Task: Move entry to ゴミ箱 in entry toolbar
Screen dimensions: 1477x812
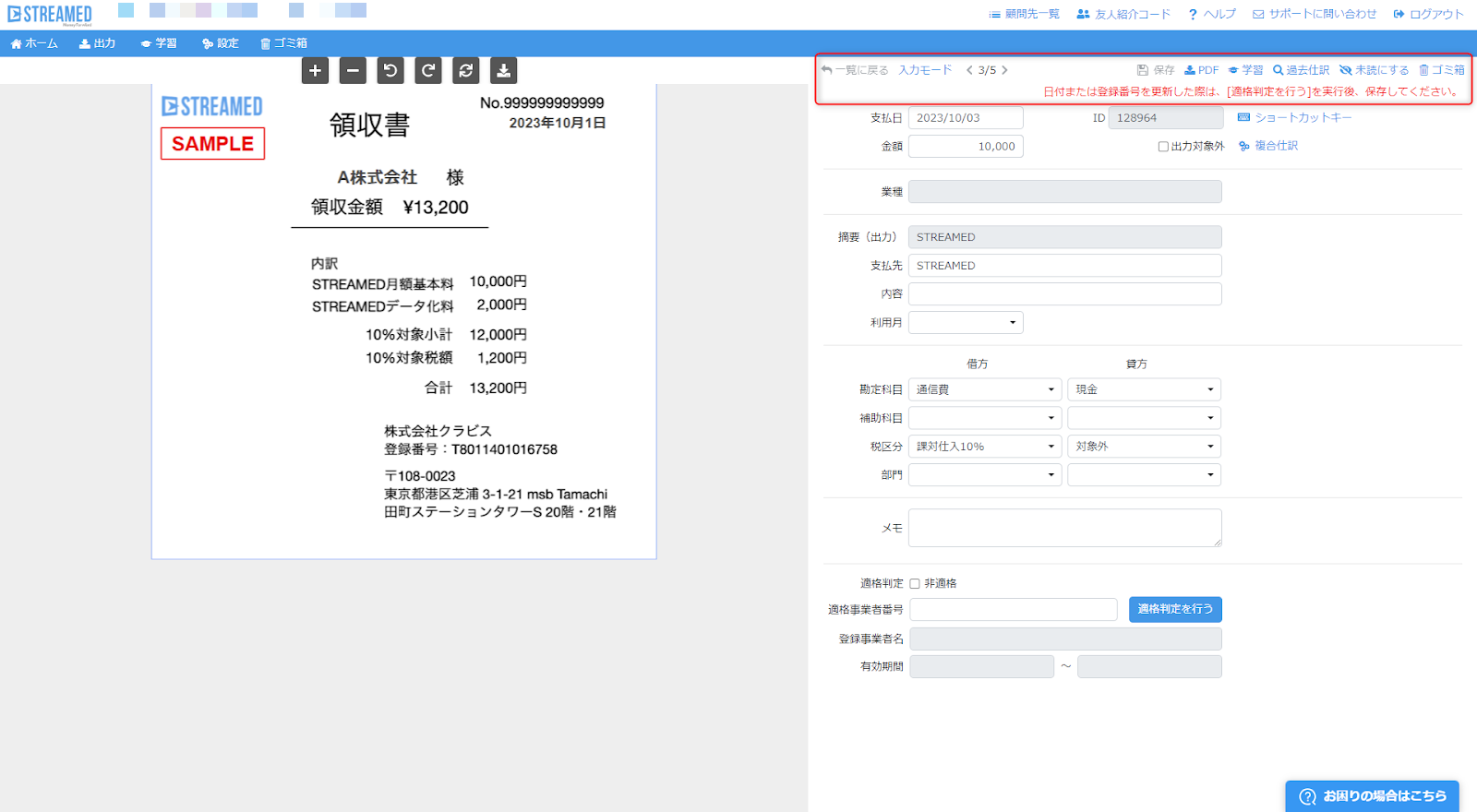Action: click(x=1442, y=70)
